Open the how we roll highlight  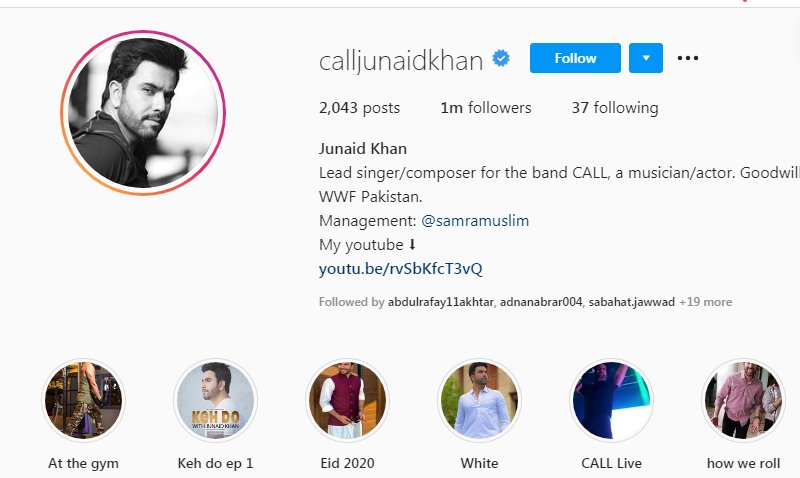tap(743, 400)
